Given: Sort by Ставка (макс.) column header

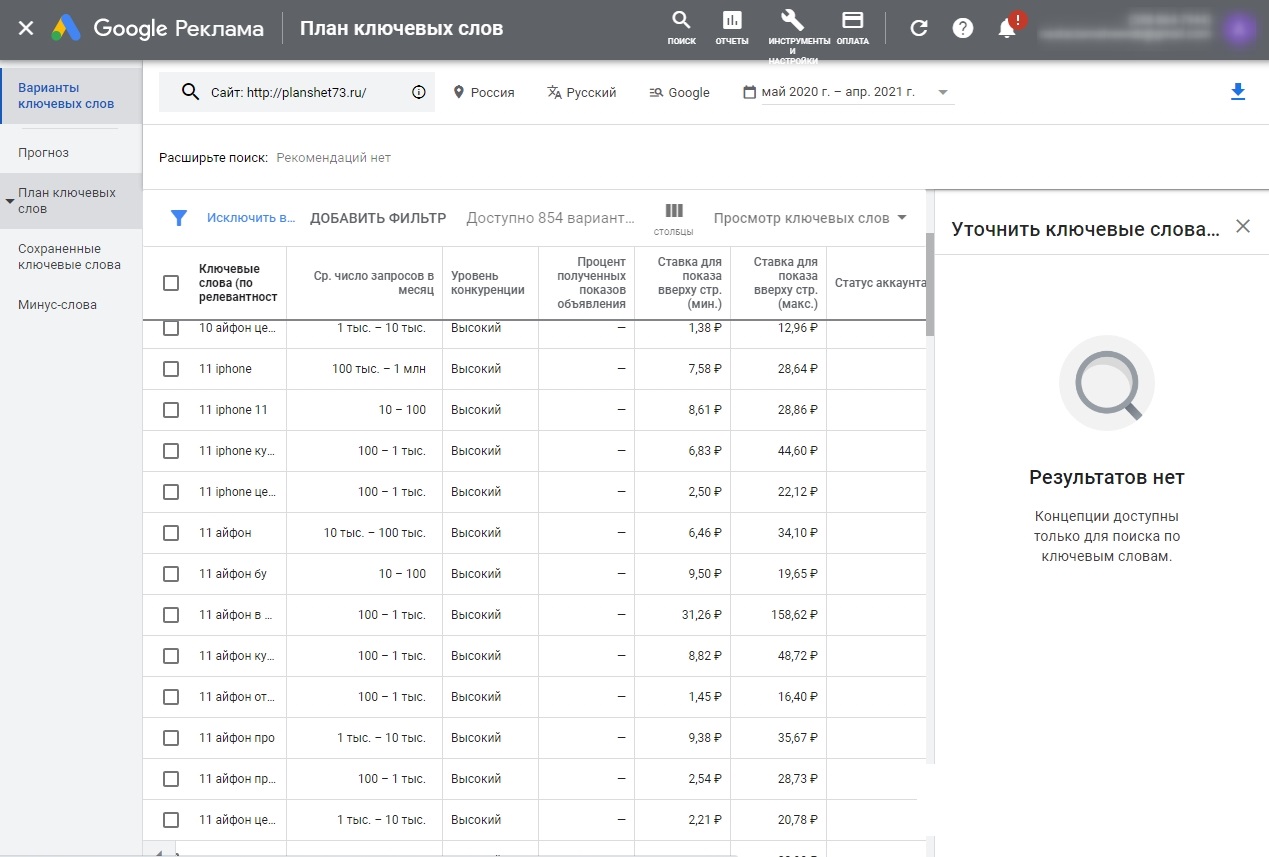Looking at the screenshot, I should click(786, 283).
